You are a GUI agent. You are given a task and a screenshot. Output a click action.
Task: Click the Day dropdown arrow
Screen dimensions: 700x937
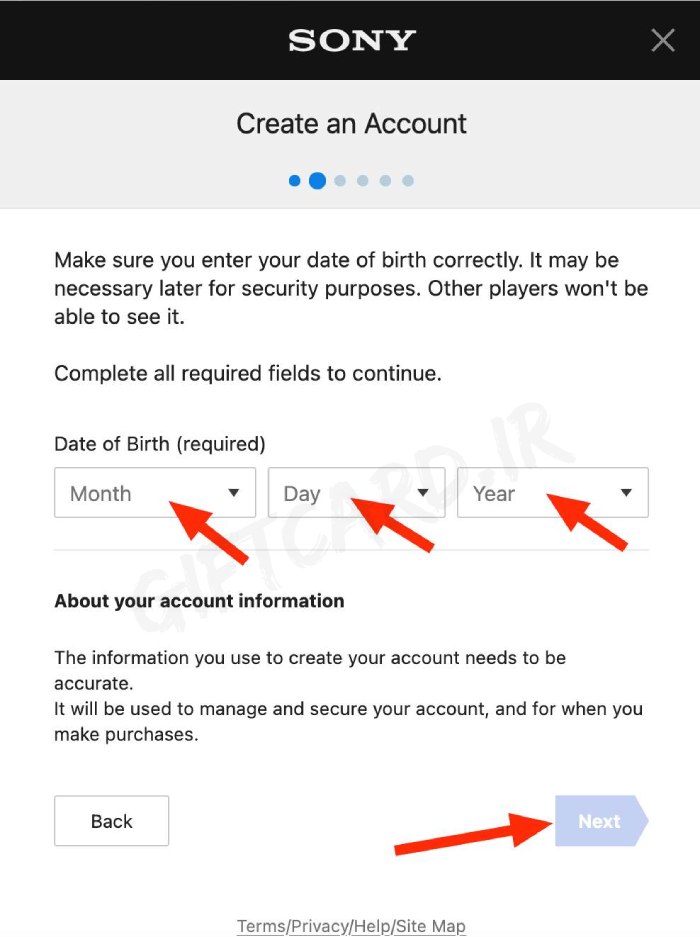423,492
